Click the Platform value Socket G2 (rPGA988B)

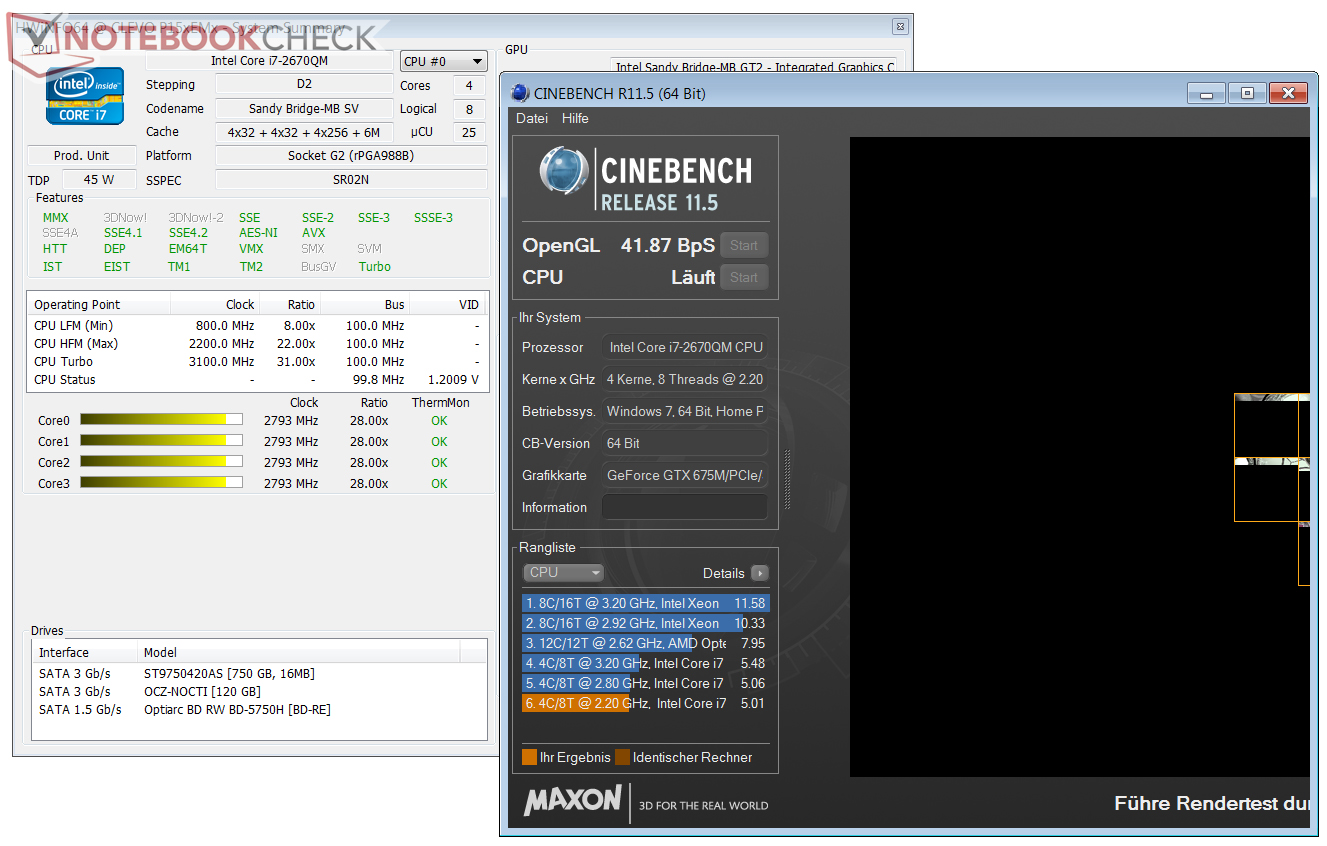(351, 156)
